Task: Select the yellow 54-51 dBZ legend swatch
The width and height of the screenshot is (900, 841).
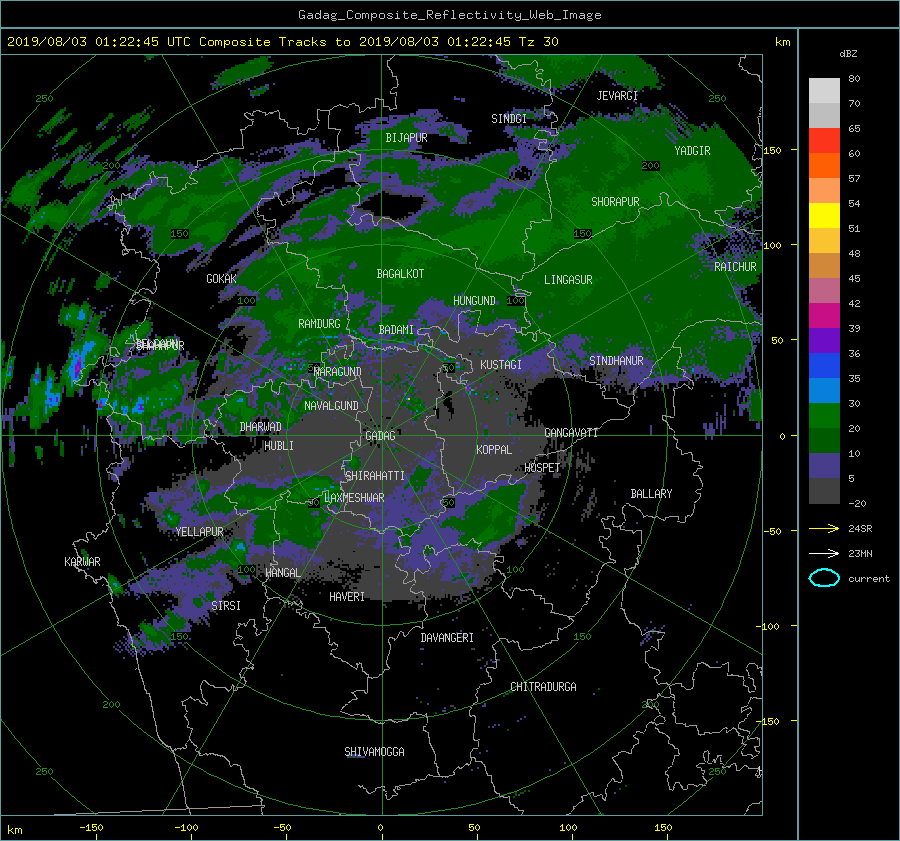Action: [824, 215]
